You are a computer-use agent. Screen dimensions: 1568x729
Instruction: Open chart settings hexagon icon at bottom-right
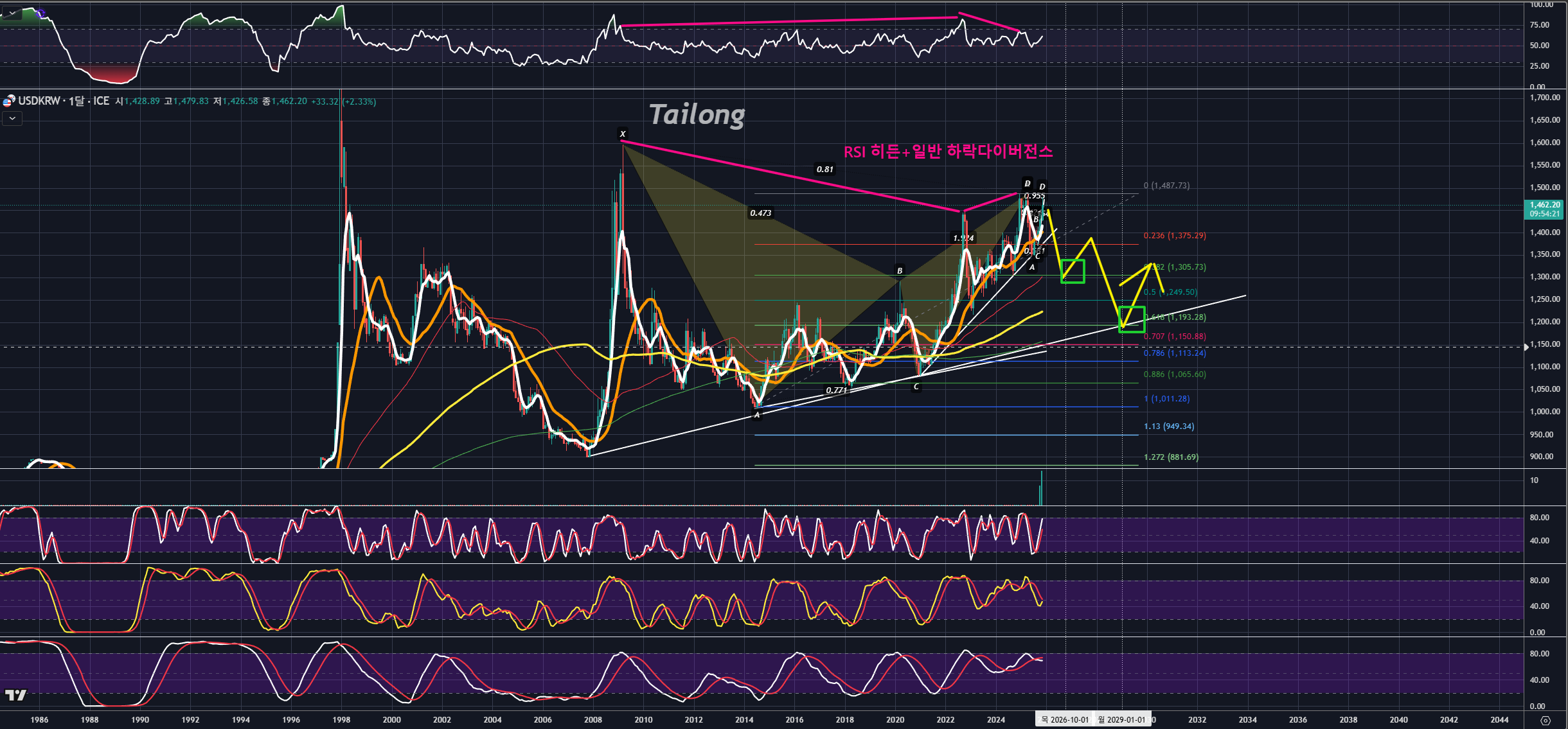(1546, 721)
